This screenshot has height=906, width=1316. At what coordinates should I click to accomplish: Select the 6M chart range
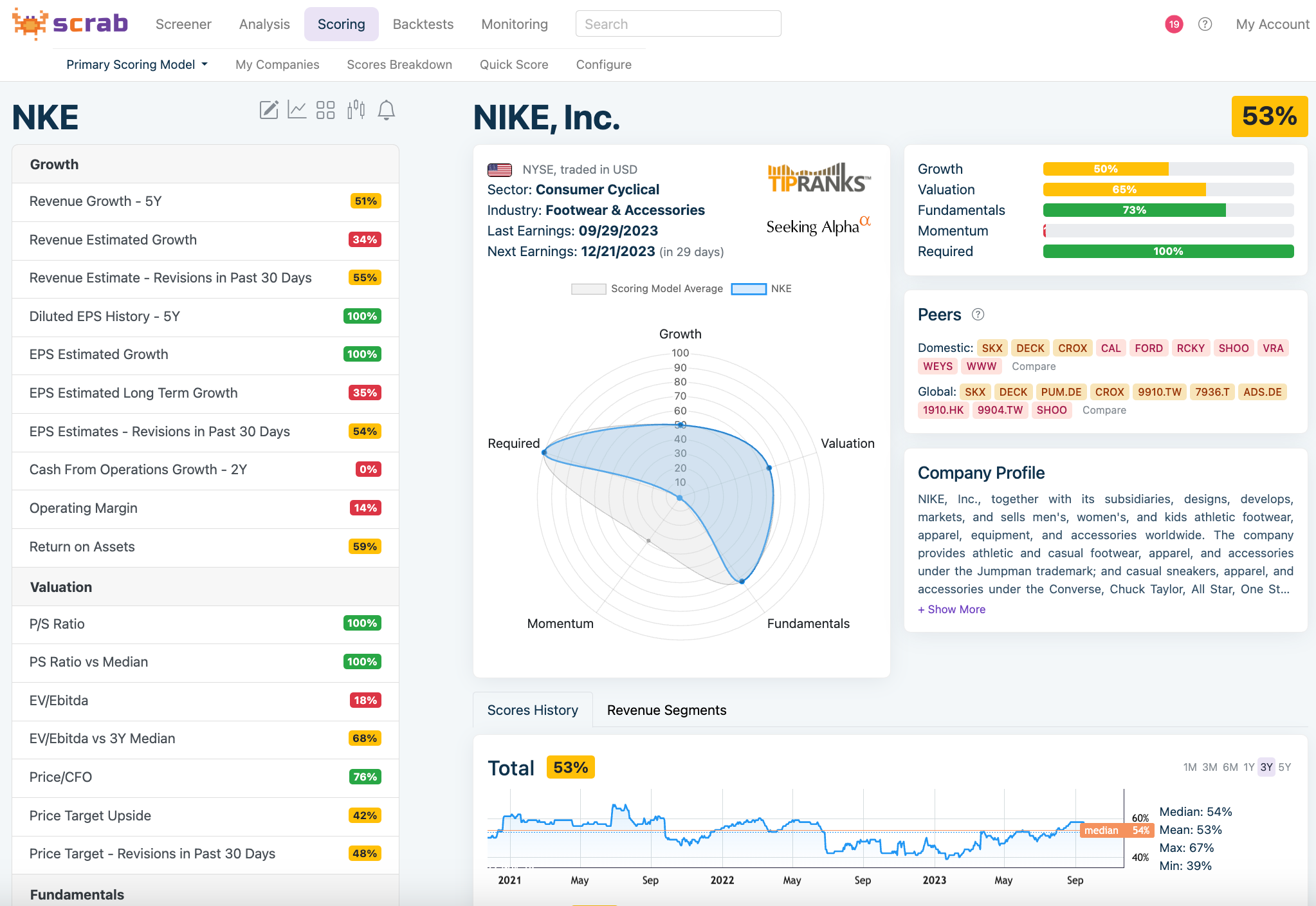coord(1230,767)
